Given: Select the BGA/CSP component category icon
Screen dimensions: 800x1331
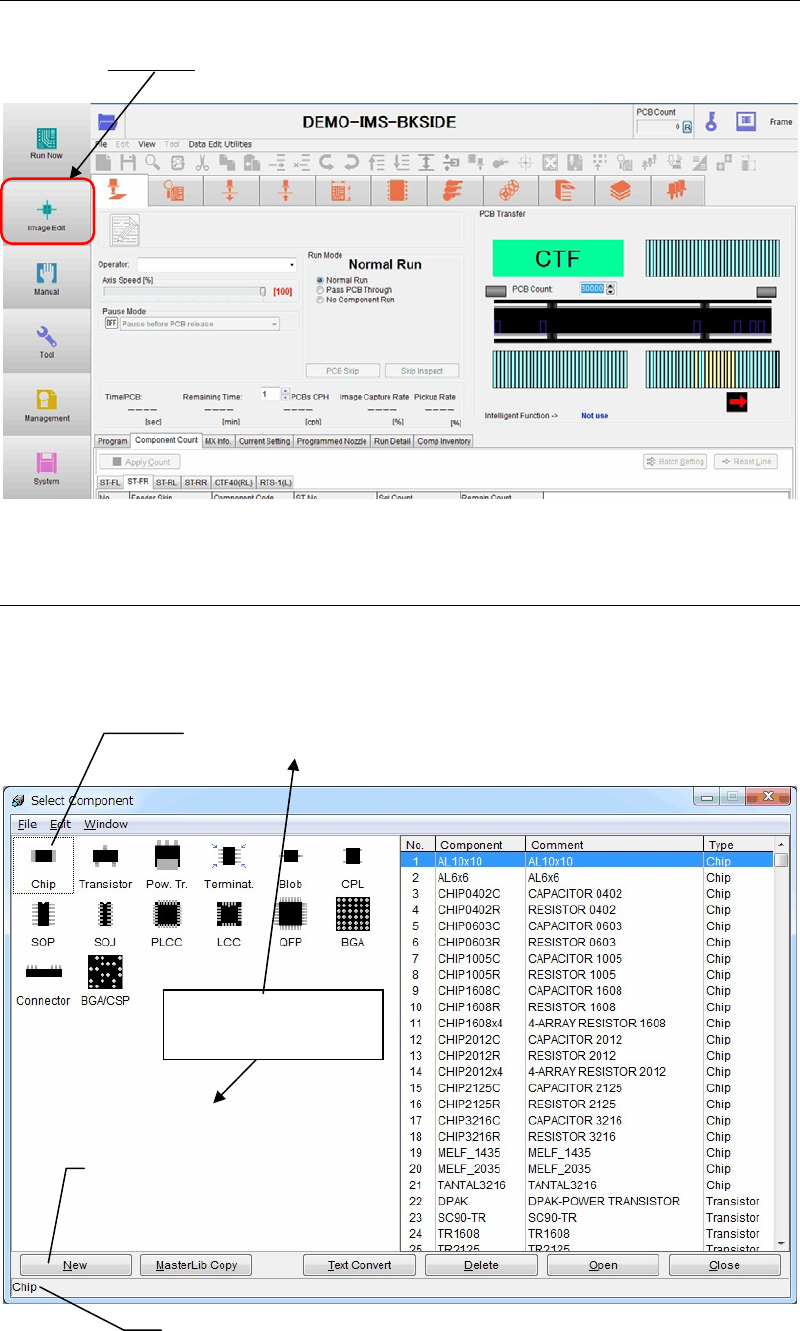Looking at the screenshot, I should coord(105,980).
